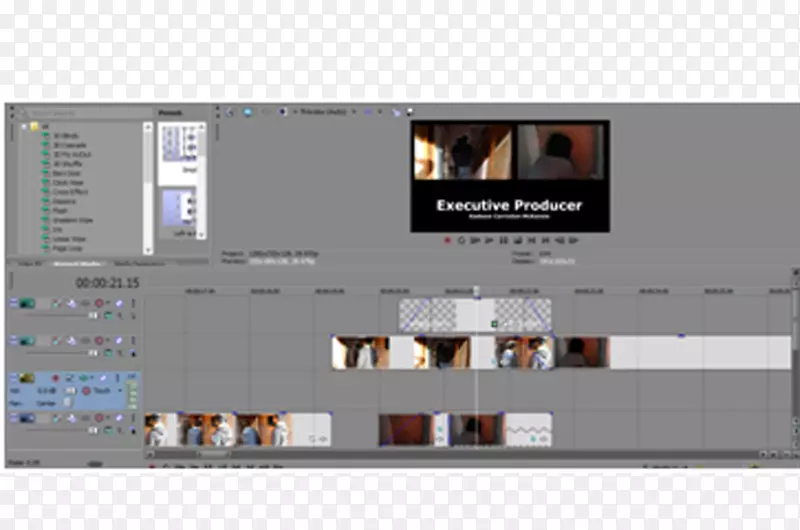Mute the bottom video track
The width and height of the screenshot is (800, 530).
click(x=119, y=418)
